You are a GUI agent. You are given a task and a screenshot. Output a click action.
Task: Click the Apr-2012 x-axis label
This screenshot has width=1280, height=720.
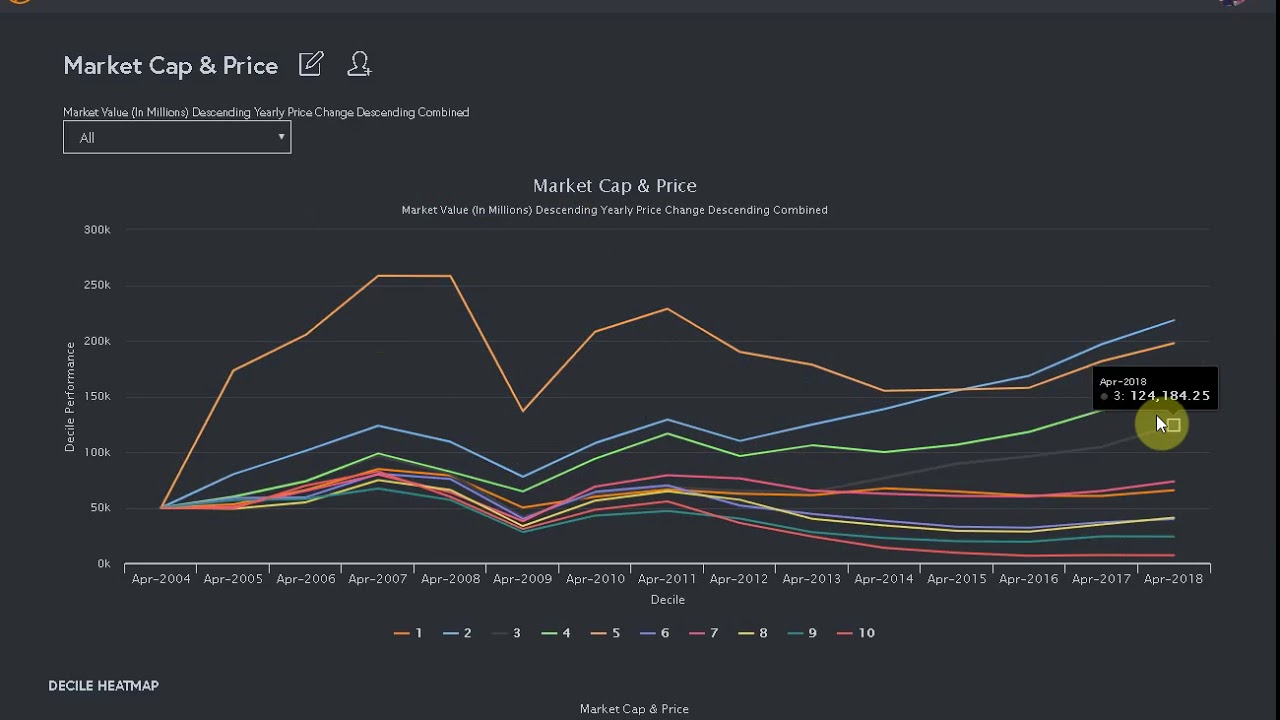[x=739, y=579]
